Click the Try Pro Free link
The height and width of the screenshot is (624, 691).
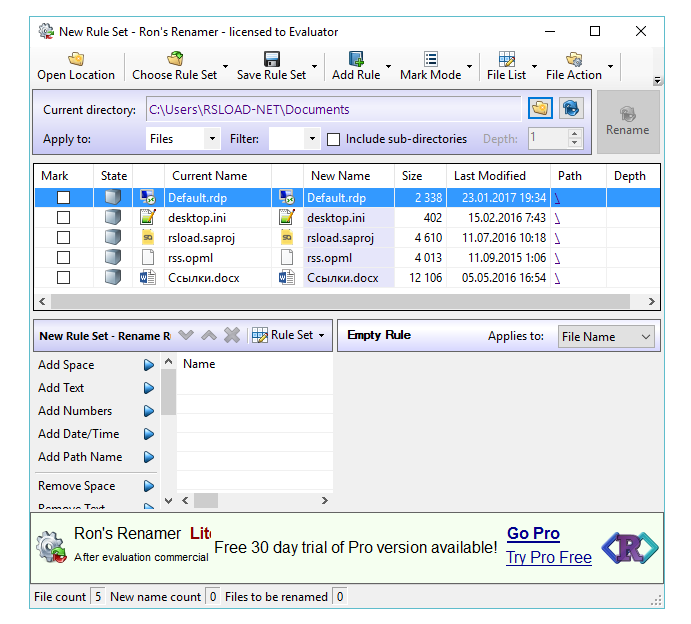point(548,557)
